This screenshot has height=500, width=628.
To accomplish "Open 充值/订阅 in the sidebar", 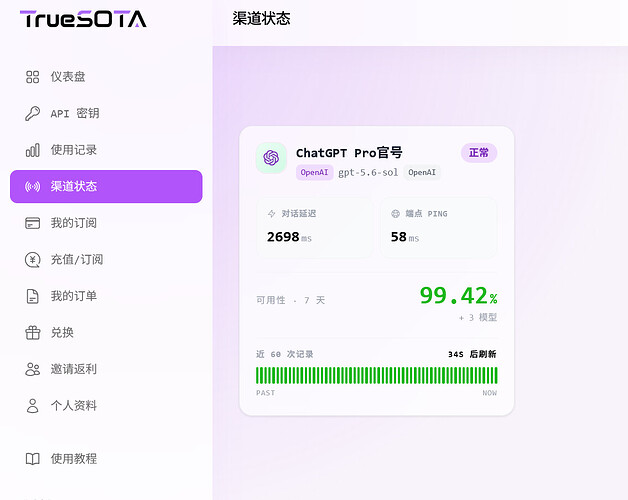I will pyautogui.click(x=106, y=260).
